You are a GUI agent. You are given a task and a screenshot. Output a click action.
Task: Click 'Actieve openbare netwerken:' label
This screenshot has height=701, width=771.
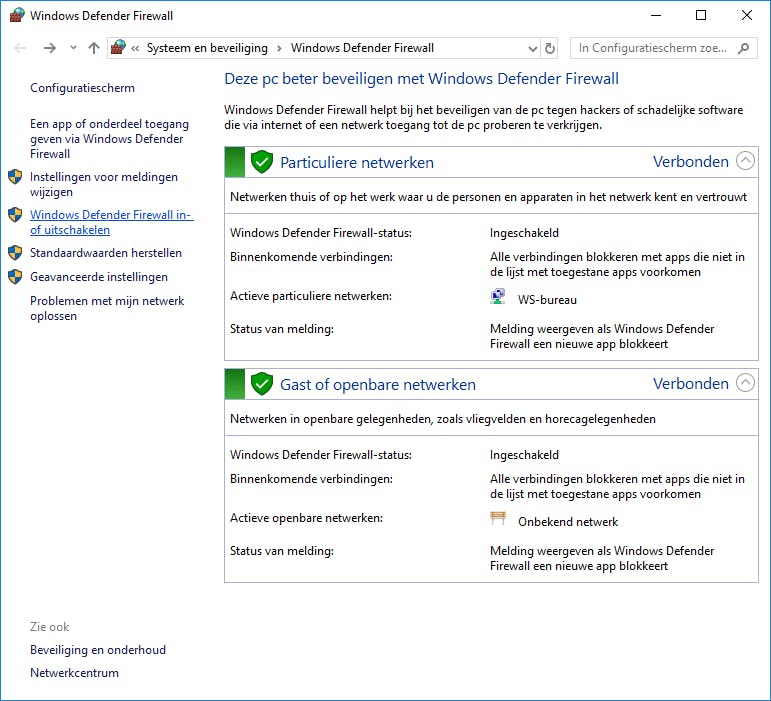pos(306,518)
